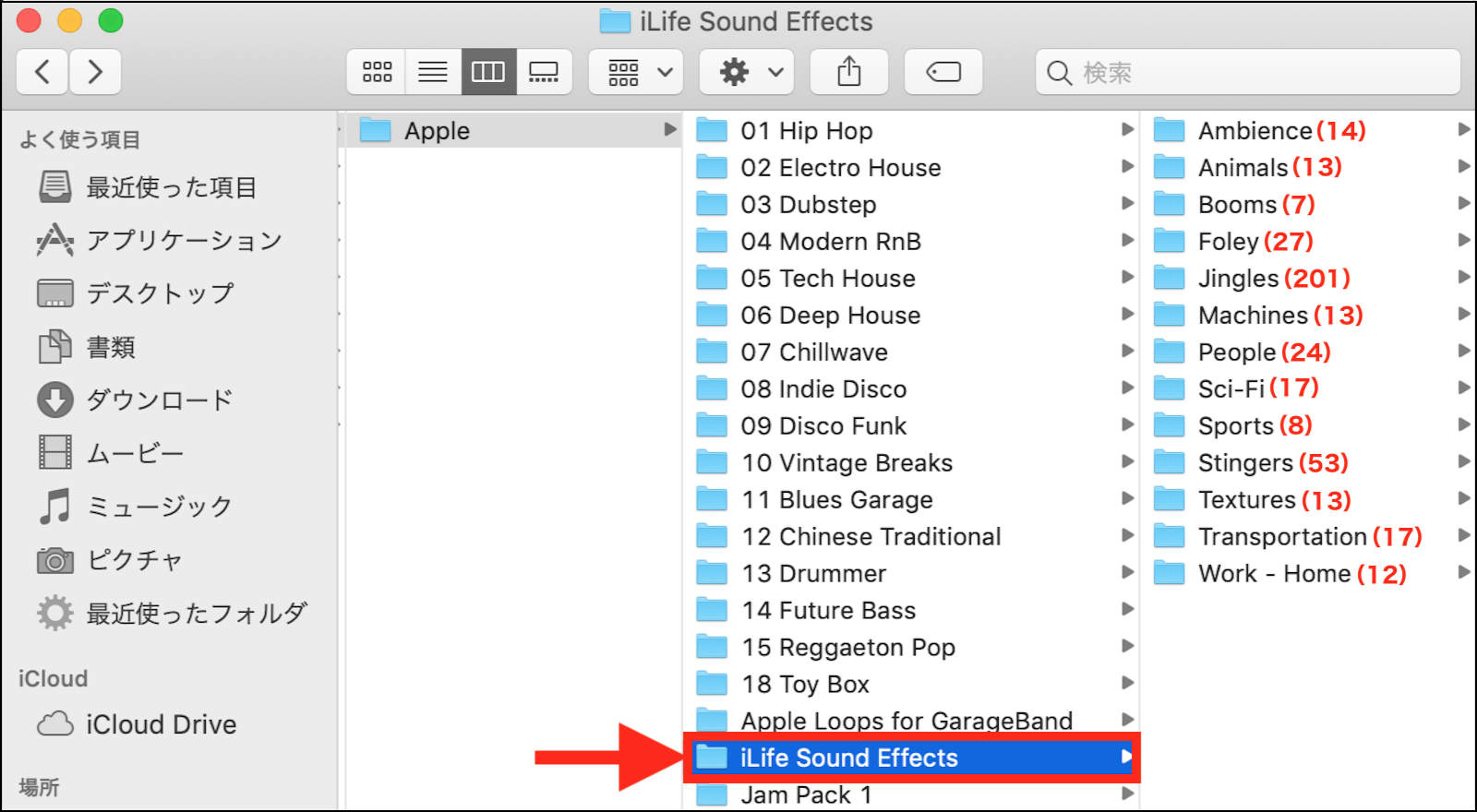Open the People sound effects folder

(1310, 352)
